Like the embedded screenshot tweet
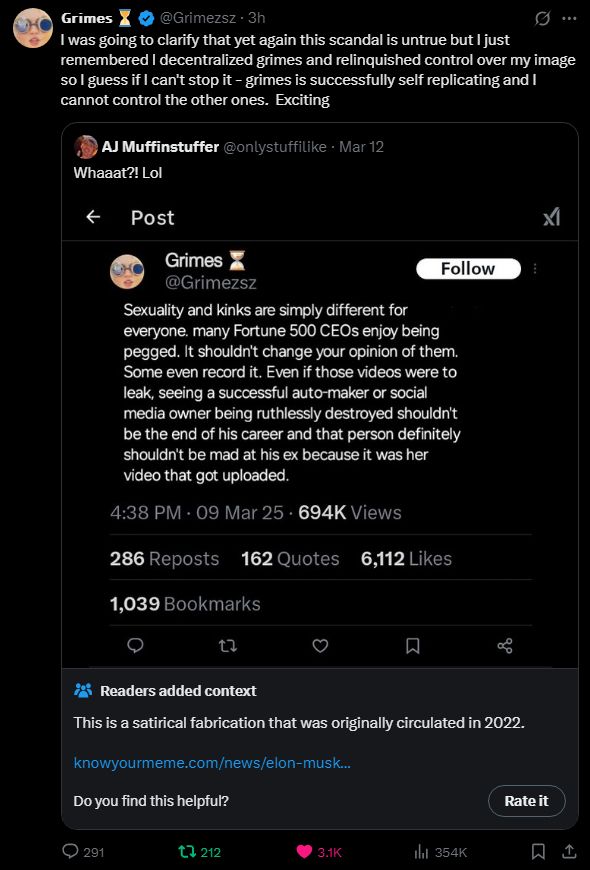 320,646
